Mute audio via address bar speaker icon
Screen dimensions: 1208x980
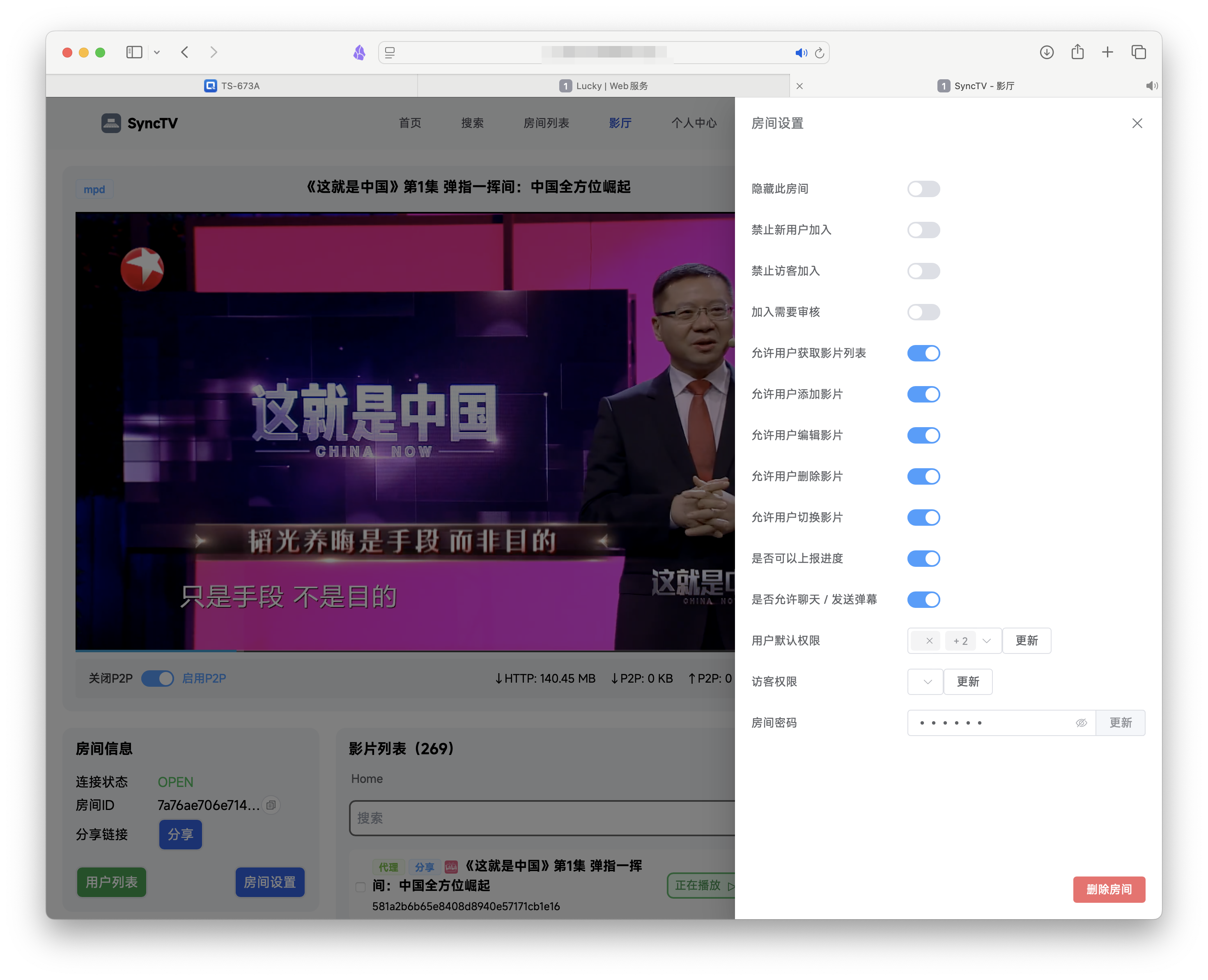coord(801,53)
